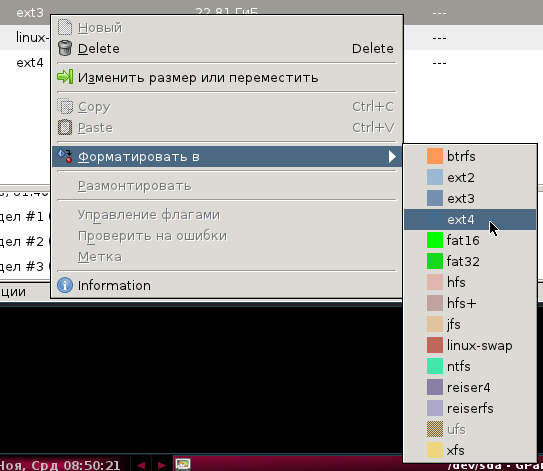Click the trash can Delete icon
The height and width of the screenshot is (471, 543).
click(65, 48)
